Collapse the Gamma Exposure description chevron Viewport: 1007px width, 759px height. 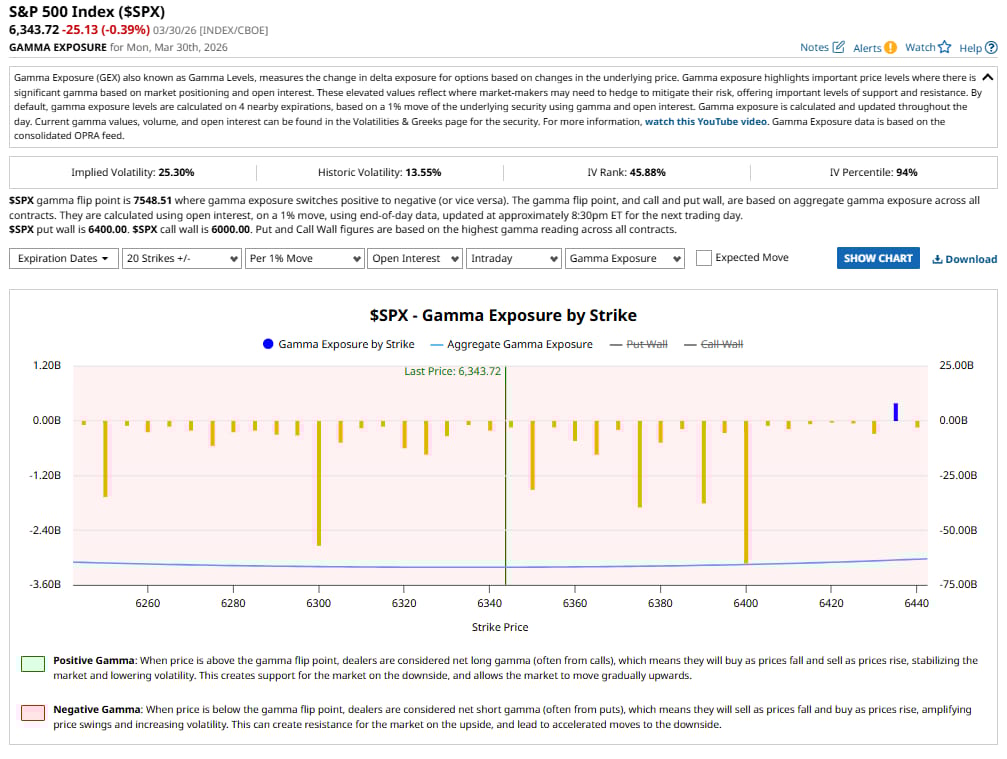coord(988,77)
